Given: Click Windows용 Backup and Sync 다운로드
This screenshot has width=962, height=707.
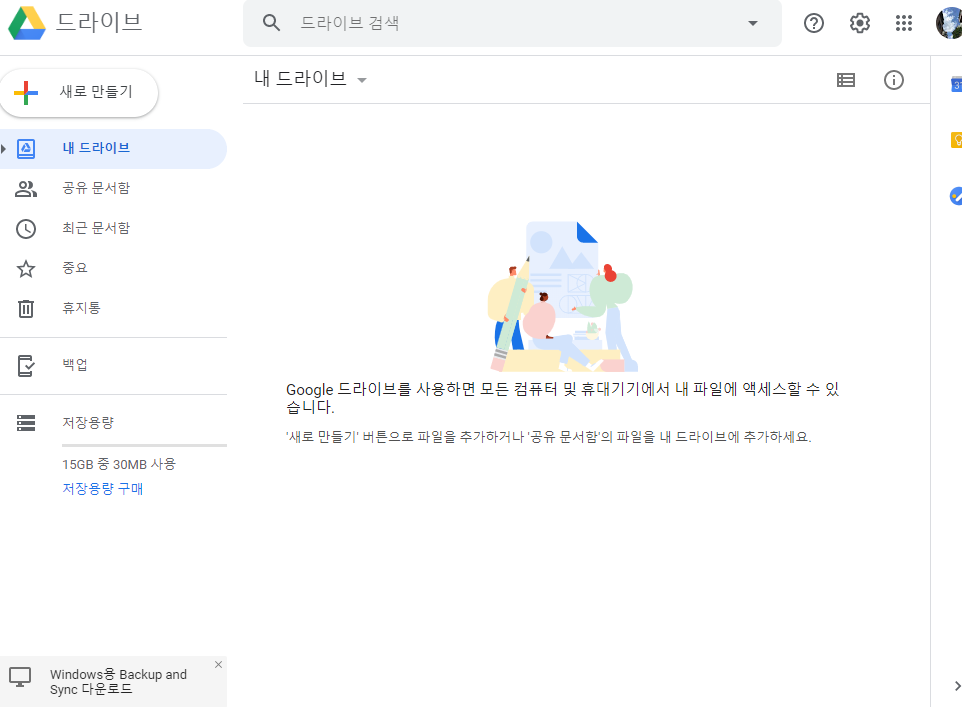Looking at the screenshot, I should (118, 682).
